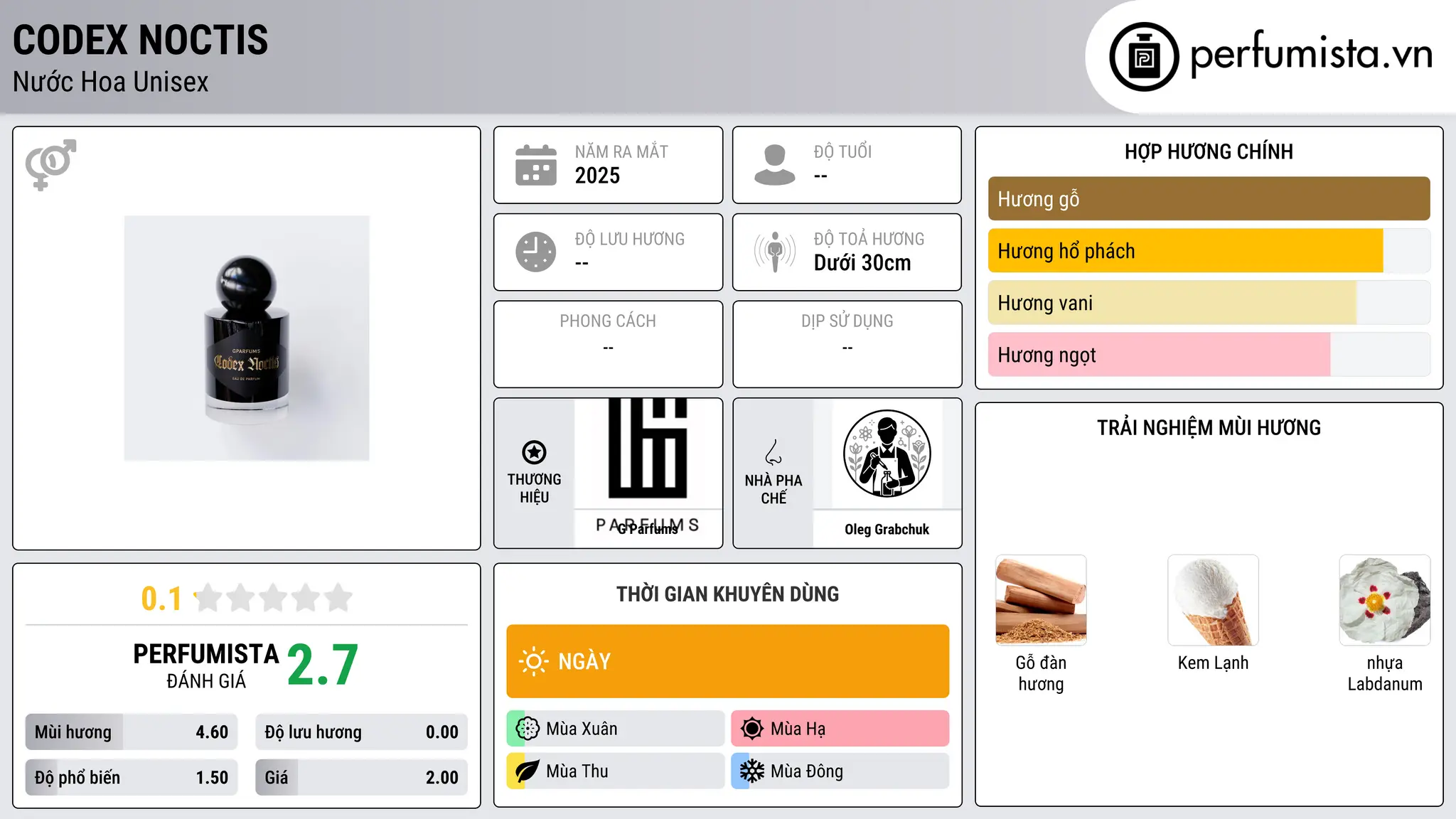Click the Perfumista 2.7 rating score

coord(323,665)
